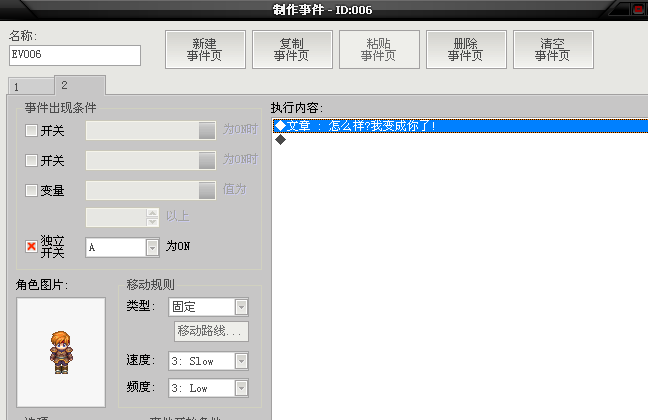Enable the second 开关 condition checkbox

31,160
